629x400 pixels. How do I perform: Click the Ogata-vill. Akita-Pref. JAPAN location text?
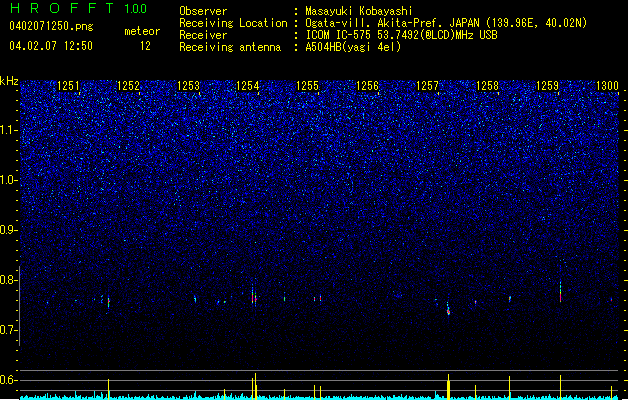pyautogui.click(x=446, y=23)
